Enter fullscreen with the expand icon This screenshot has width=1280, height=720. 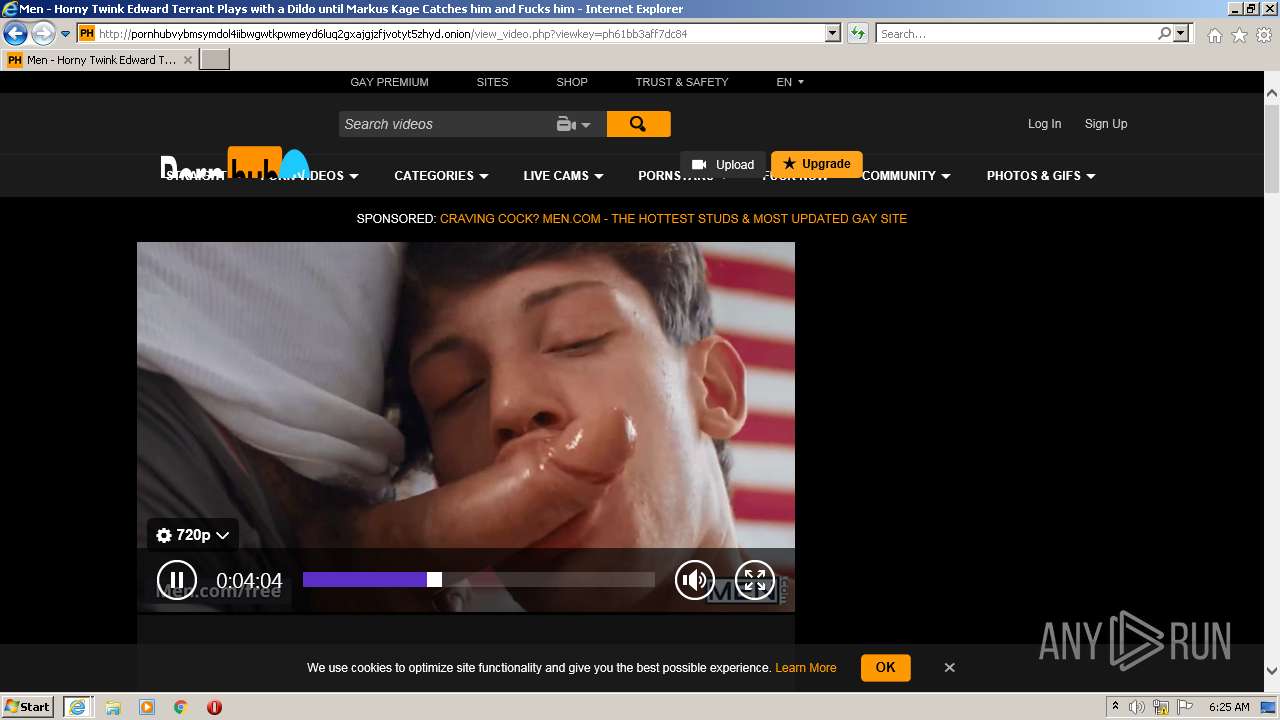tap(755, 580)
